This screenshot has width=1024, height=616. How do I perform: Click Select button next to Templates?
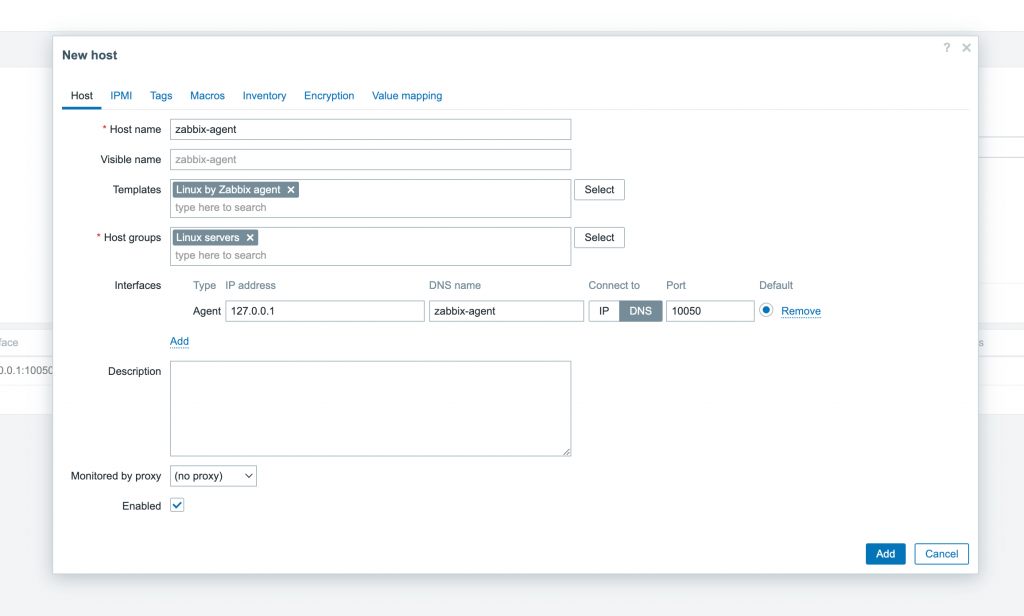[x=599, y=189]
